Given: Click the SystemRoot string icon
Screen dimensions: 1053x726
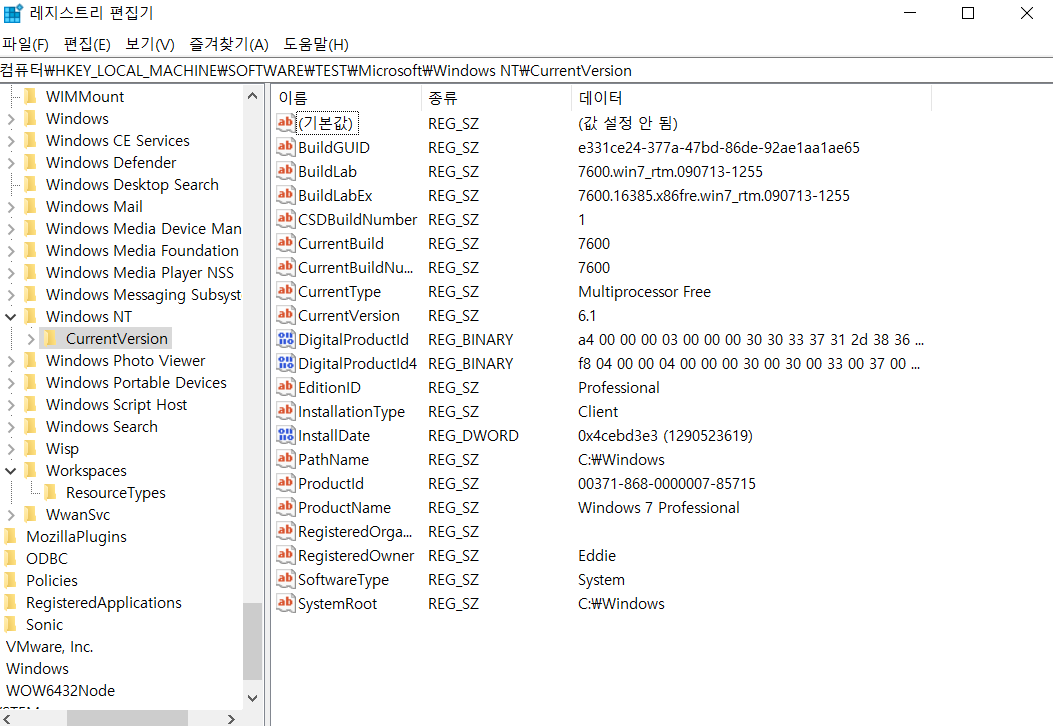Looking at the screenshot, I should (x=285, y=603).
